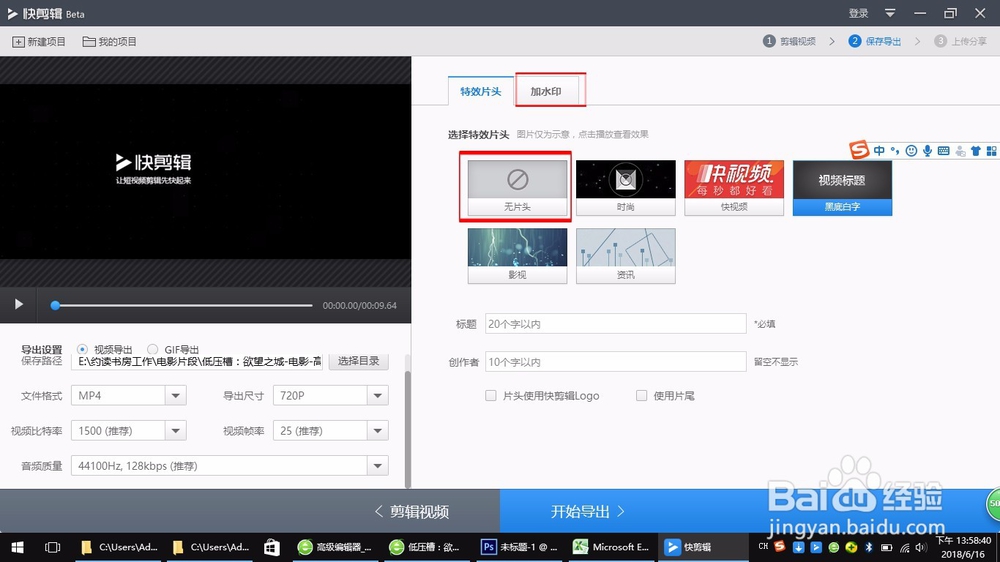Click the 标题 title input field

tap(615, 323)
